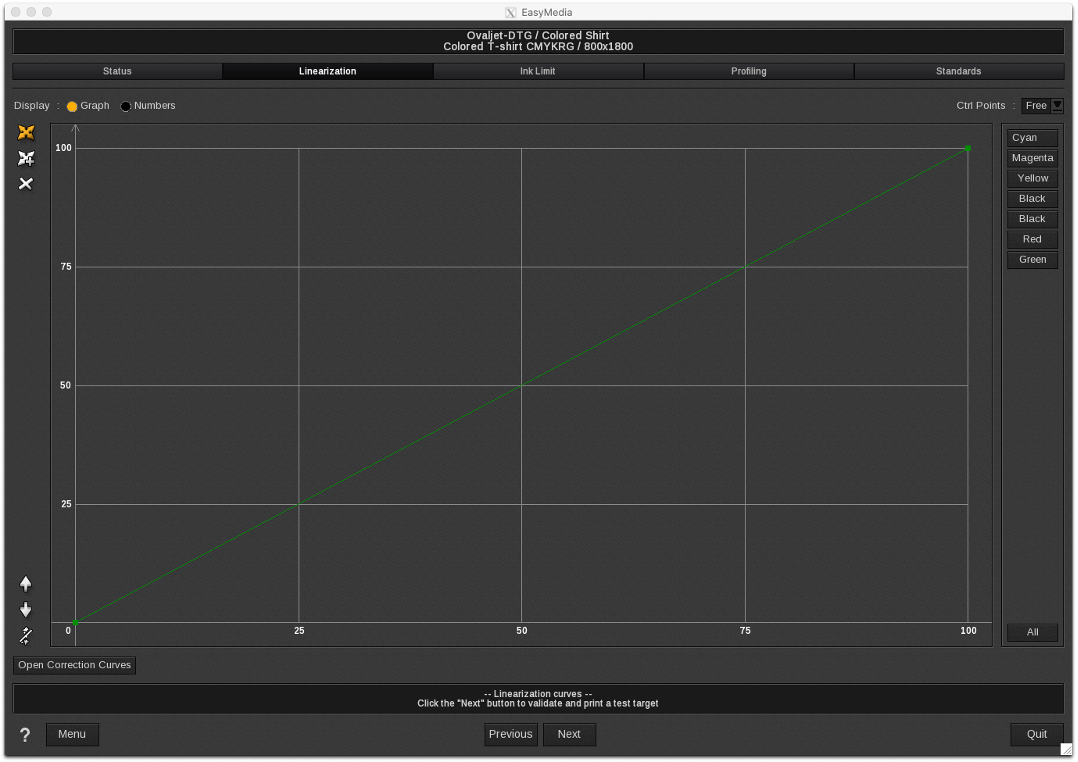This screenshot has width=1078, height=762.
Task: Click the green curve endpoint at 100
Action: click(968, 148)
